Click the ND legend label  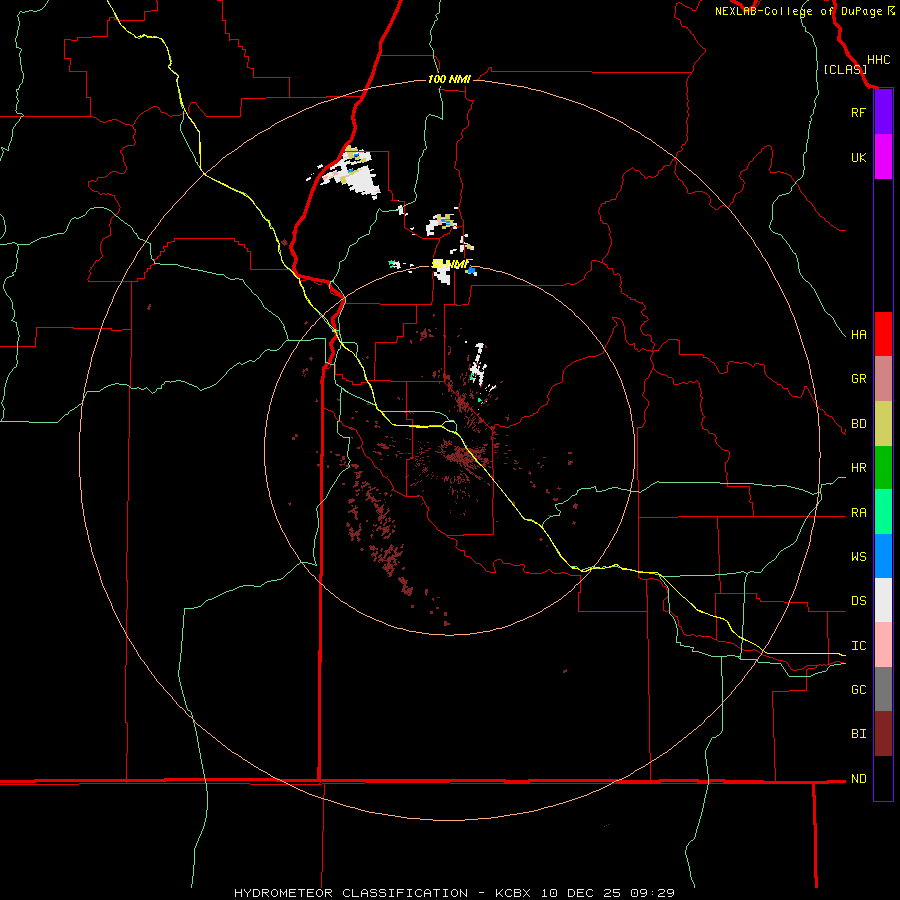pos(859,779)
